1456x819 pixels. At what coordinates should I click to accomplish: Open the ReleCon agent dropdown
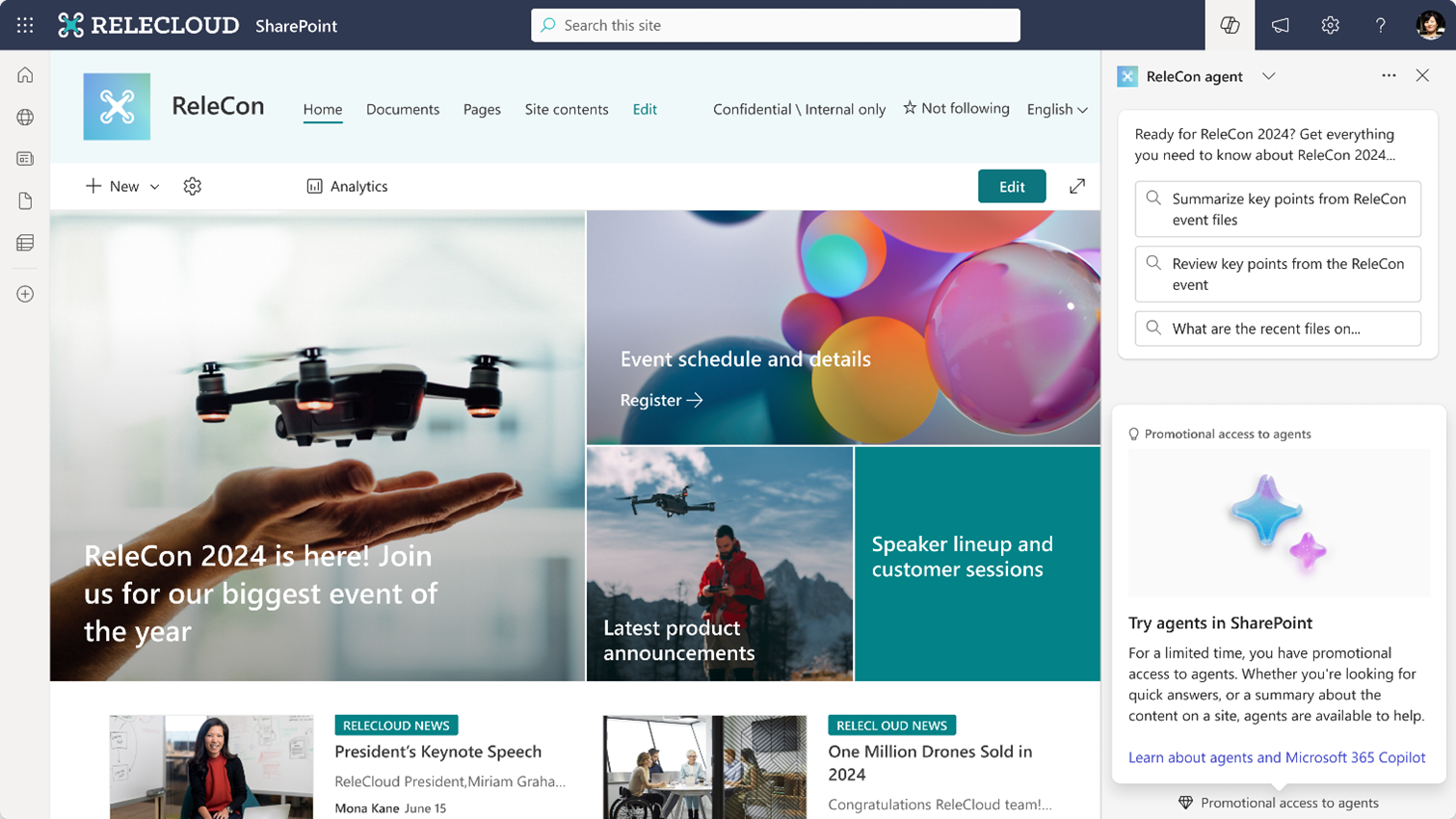pyautogui.click(x=1270, y=75)
